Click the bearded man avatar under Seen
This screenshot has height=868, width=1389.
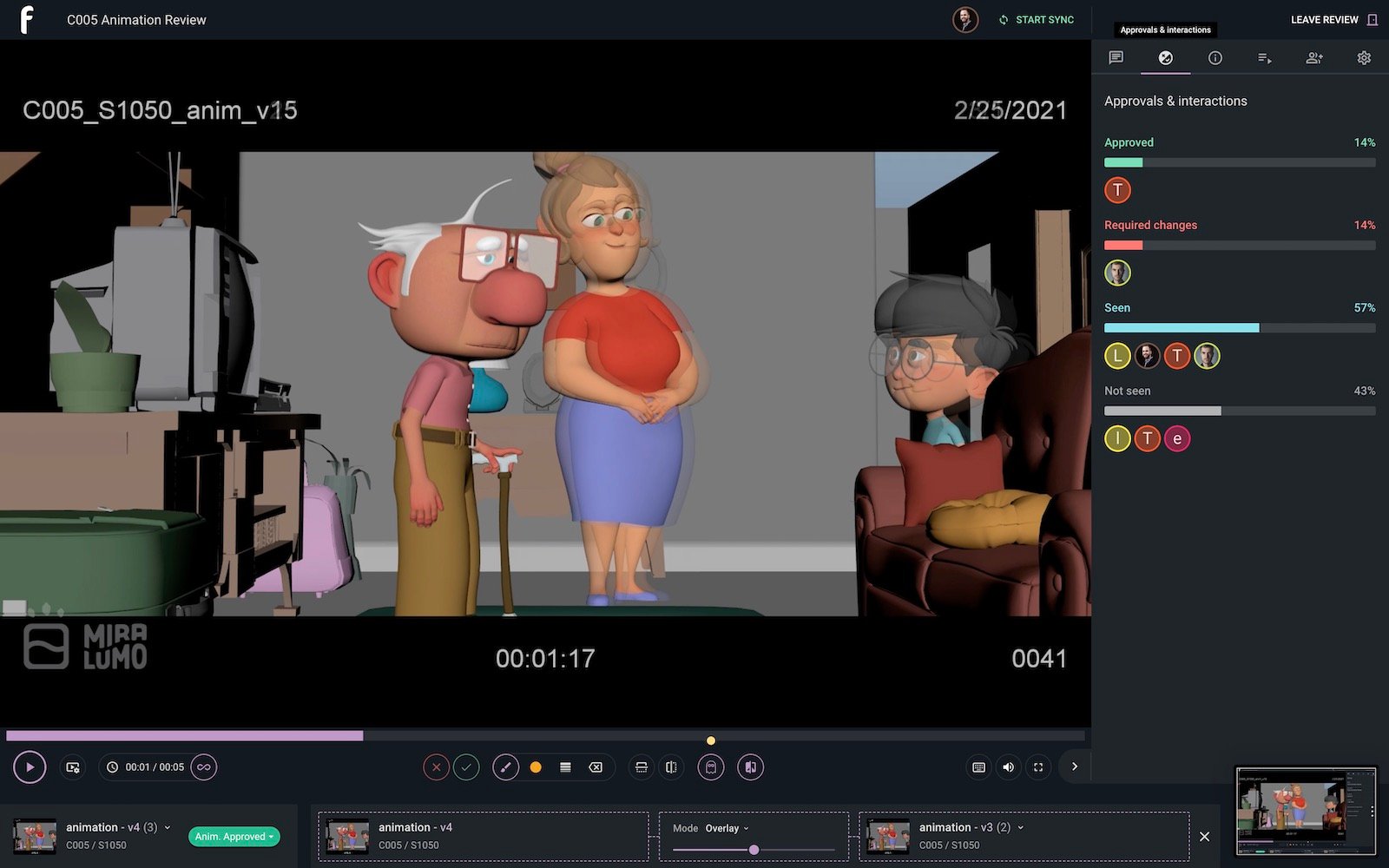pos(1147,356)
